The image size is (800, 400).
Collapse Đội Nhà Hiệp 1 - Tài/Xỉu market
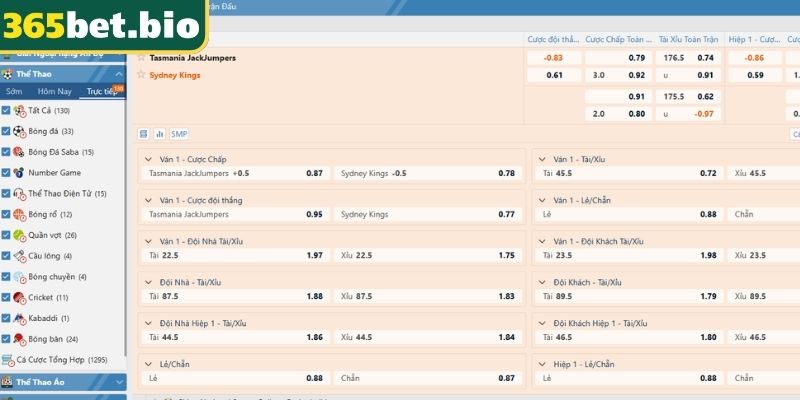click(x=148, y=323)
